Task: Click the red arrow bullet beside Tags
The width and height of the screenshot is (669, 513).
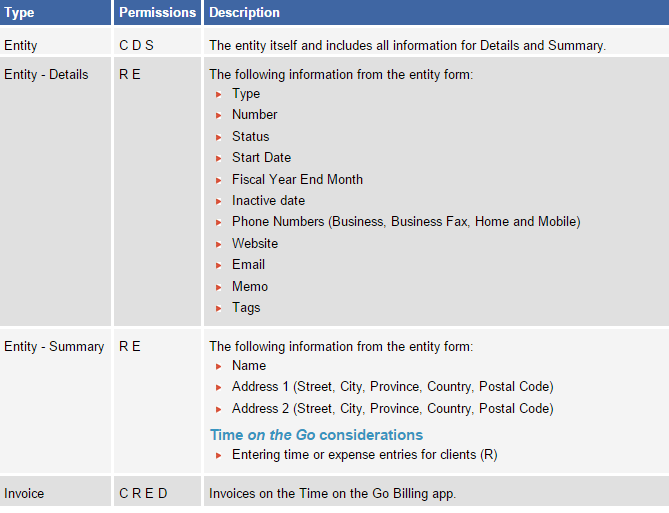Action: [219, 308]
